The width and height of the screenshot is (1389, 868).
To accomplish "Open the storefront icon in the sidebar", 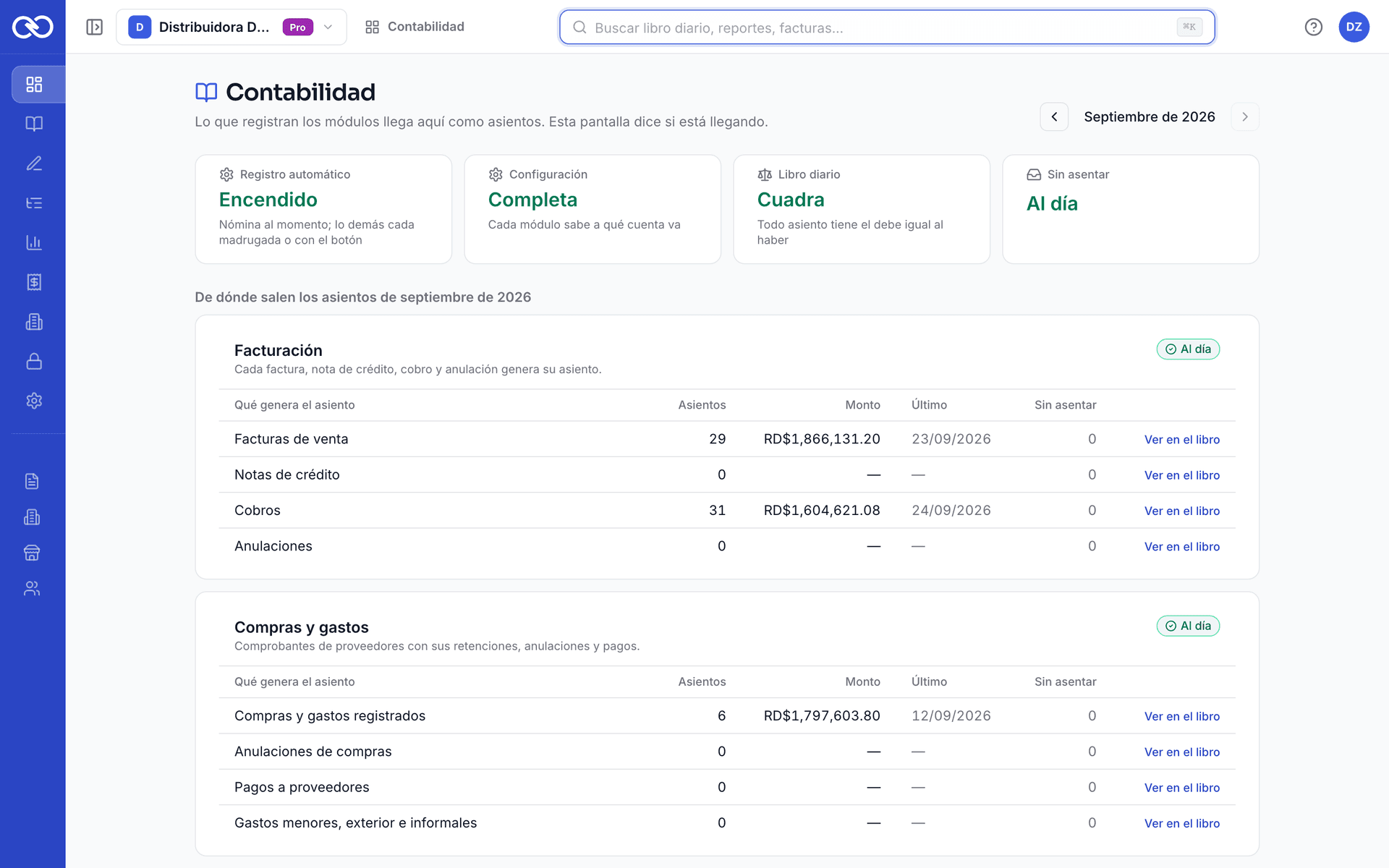I will tap(32, 553).
